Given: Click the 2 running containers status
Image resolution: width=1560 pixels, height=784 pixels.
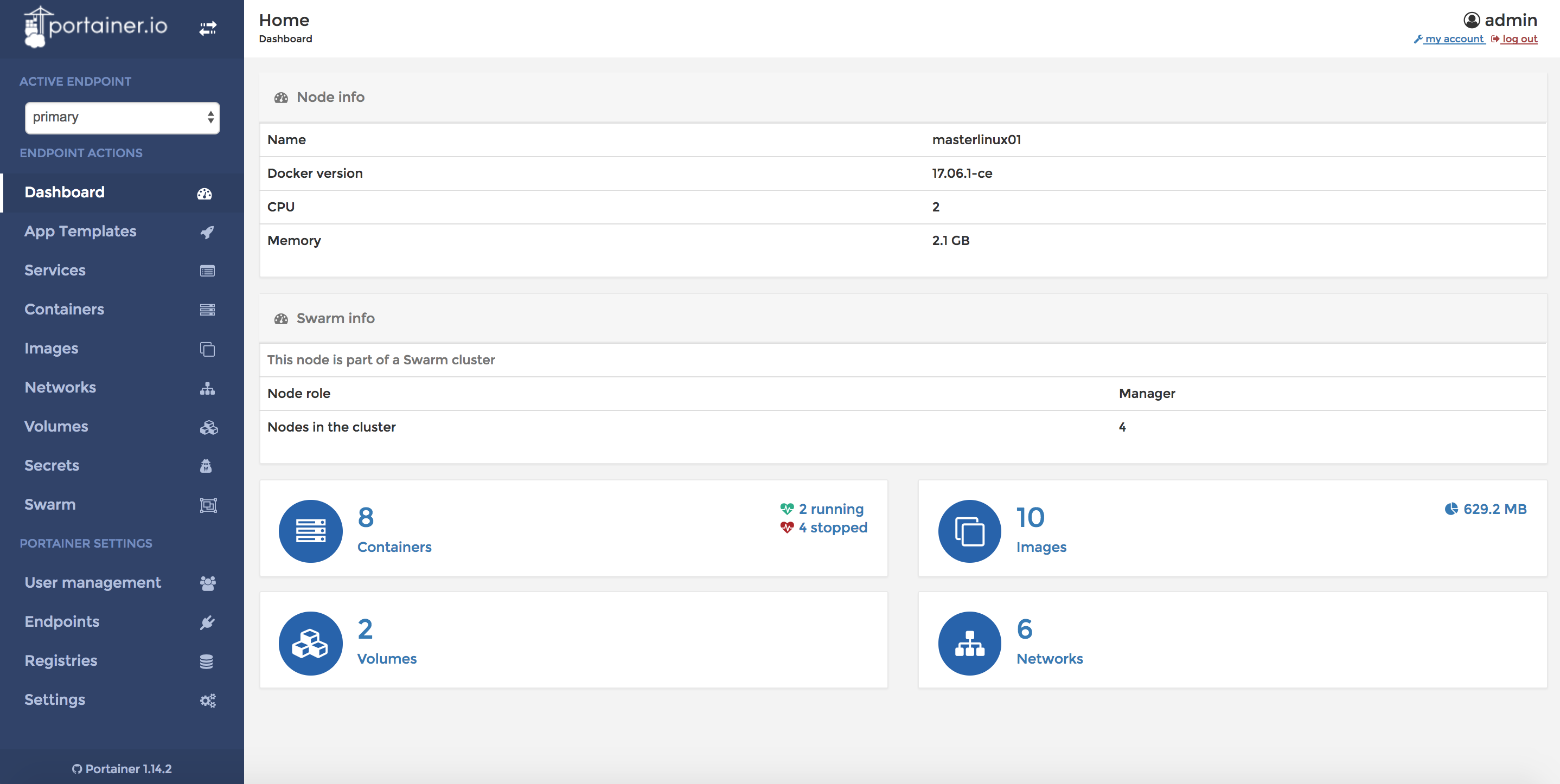Looking at the screenshot, I should 830,509.
